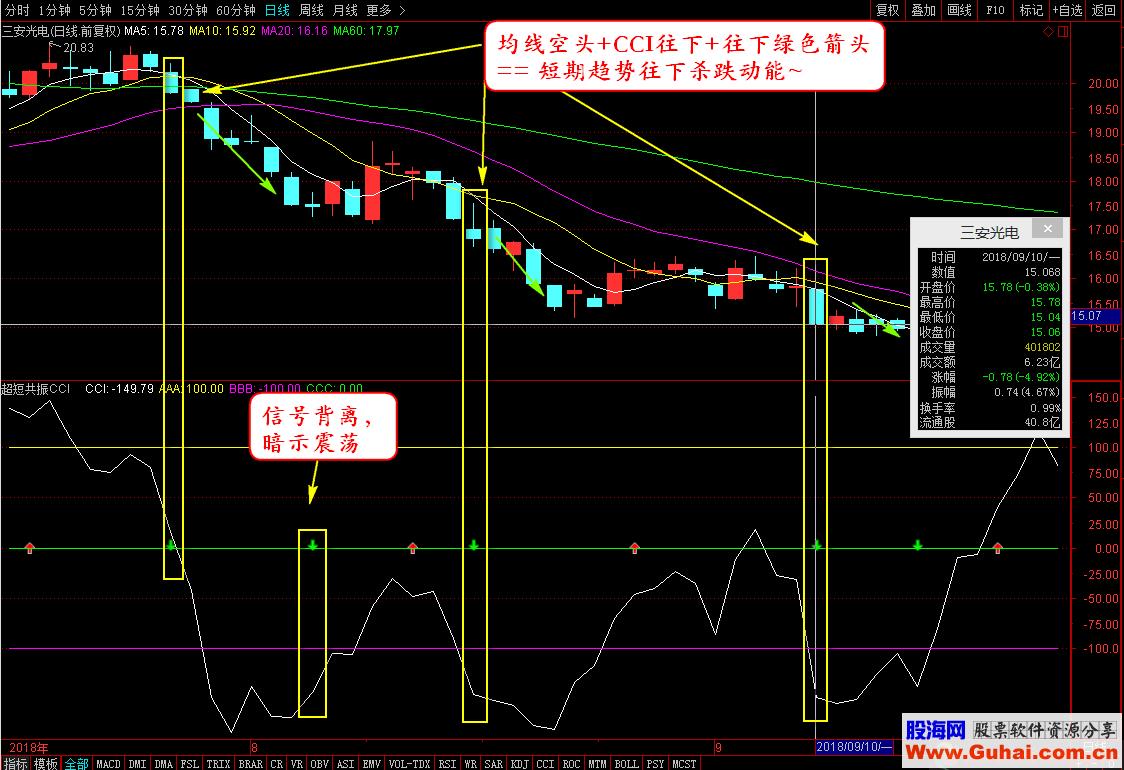Select the 5分钟 period tab
Screen dimensions: 1124x770
tap(95, 10)
